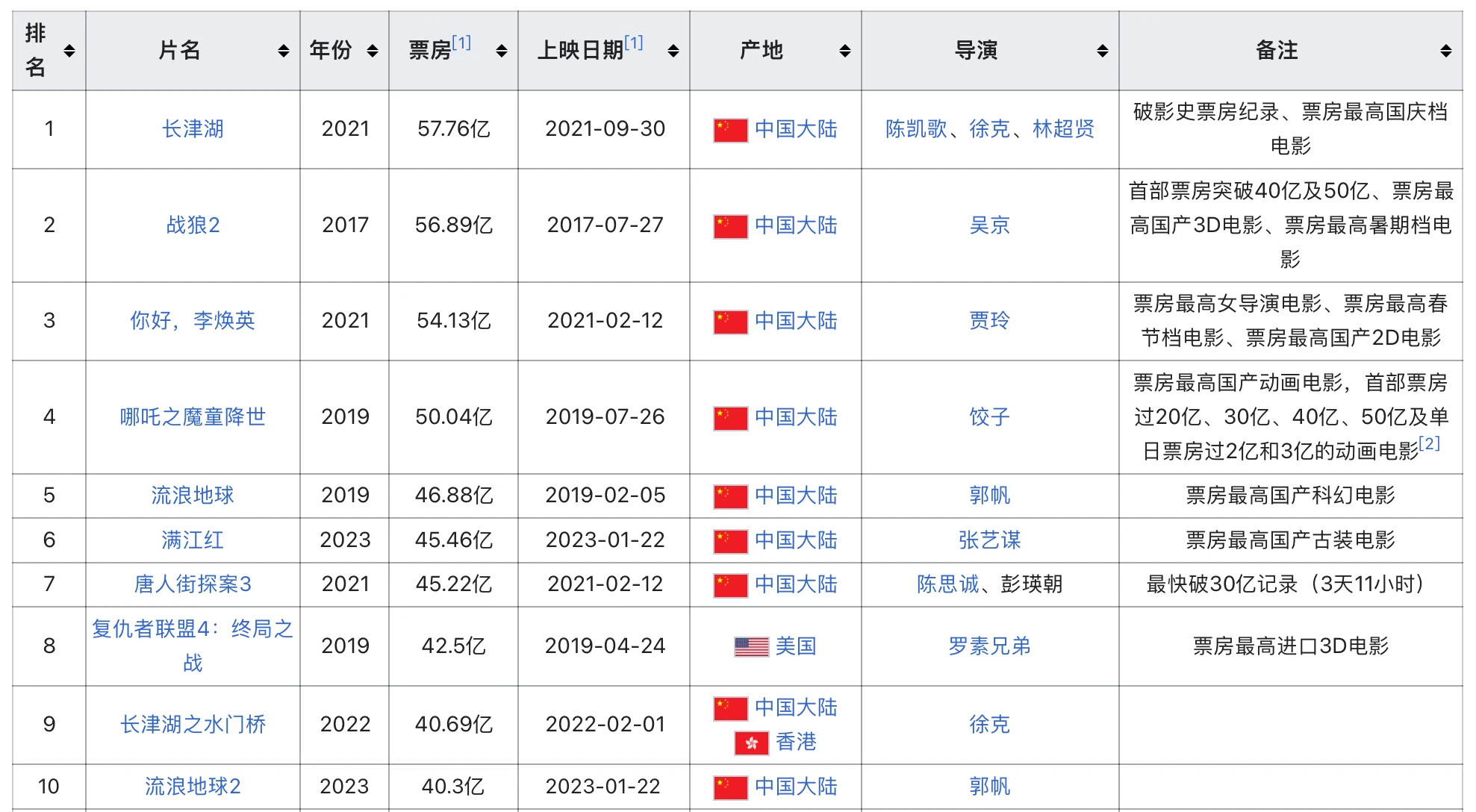Viewport: 1476px width, 812px height.
Task: Open 中国大陆 link in 满江红 row
Action: point(796,540)
